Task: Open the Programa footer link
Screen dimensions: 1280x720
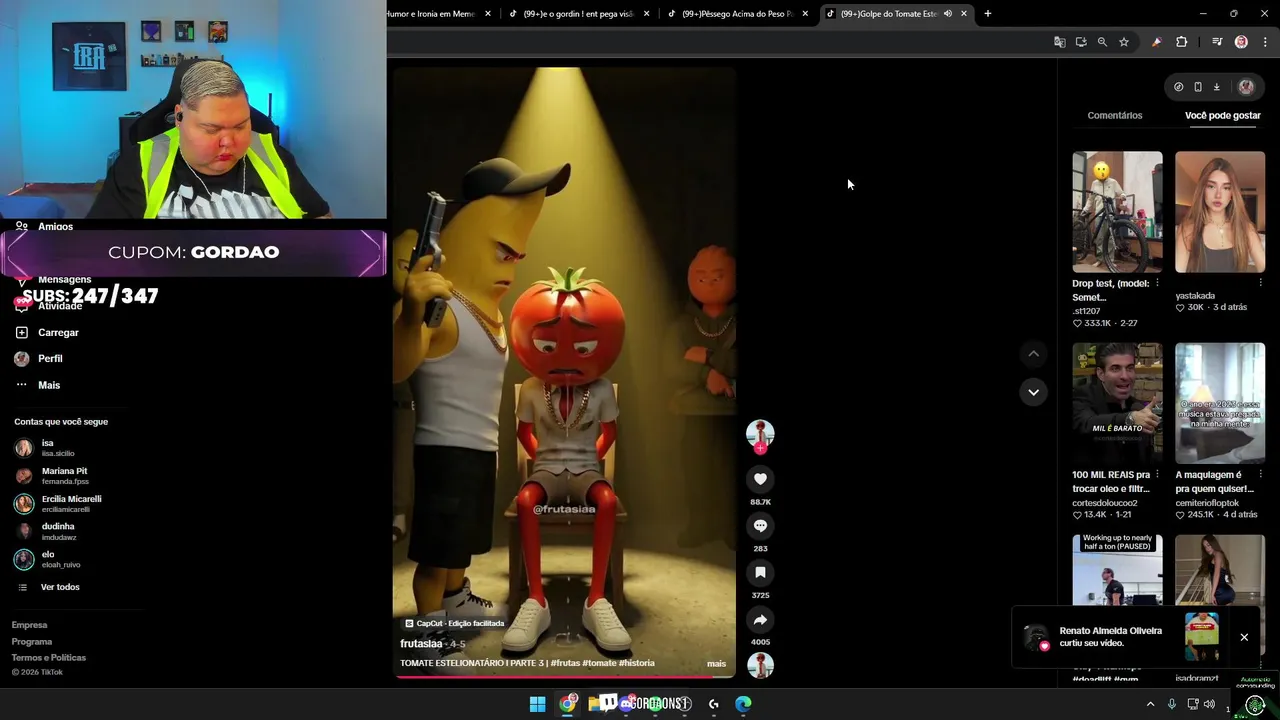Action: [x=32, y=642]
